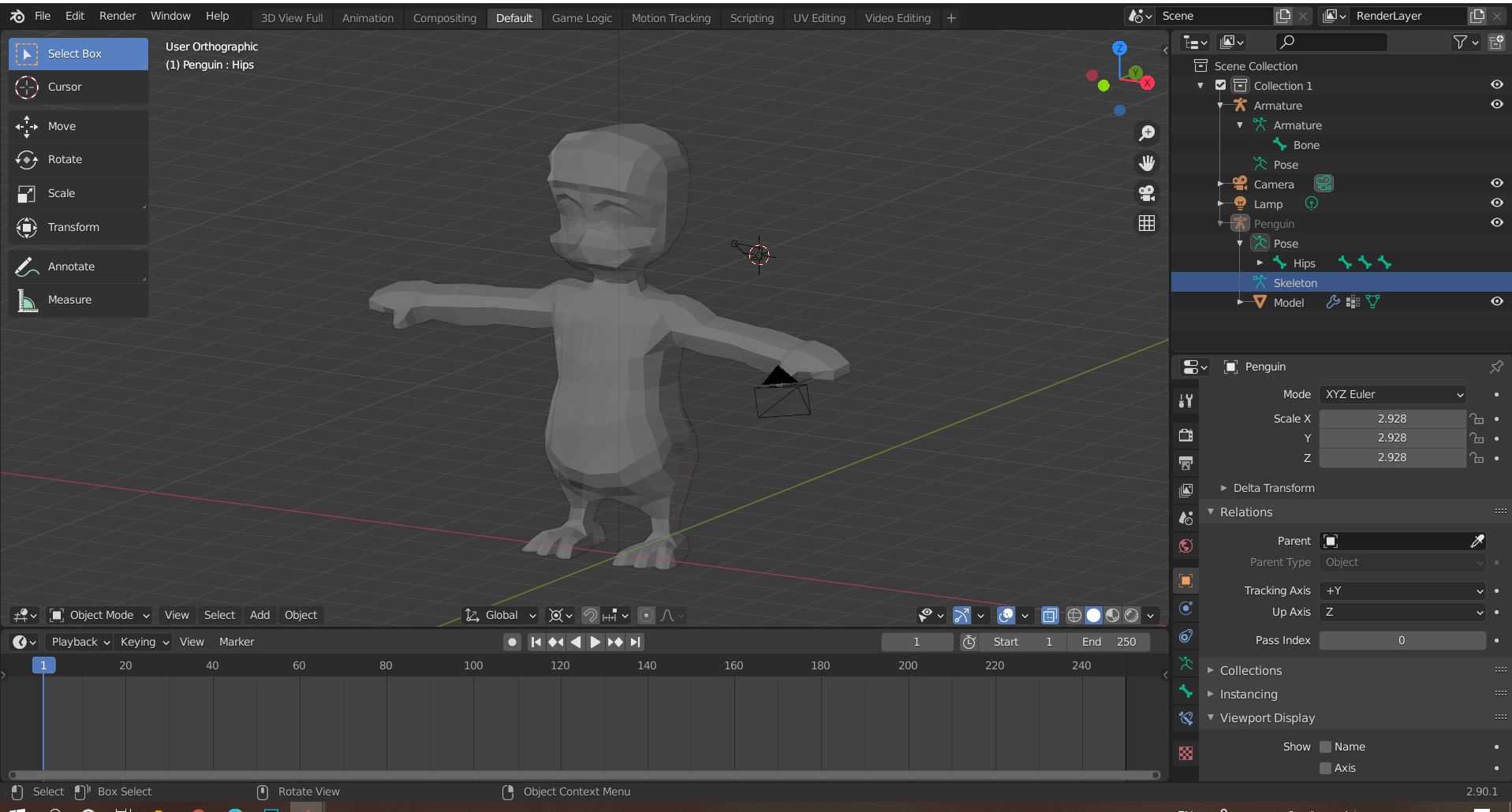This screenshot has height=812, width=1512.
Task: Open the Physics properties tab
Action: (1185, 609)
